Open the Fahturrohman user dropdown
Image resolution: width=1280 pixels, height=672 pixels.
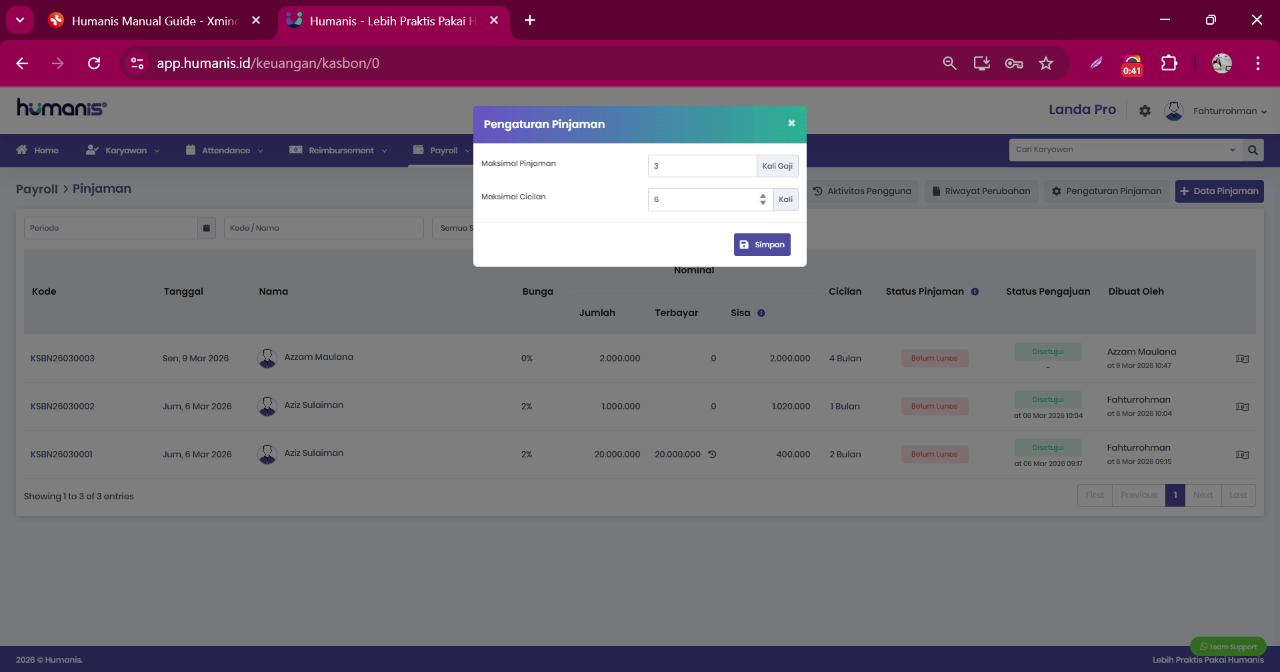pyautogui.click(x=1217, y=111)
